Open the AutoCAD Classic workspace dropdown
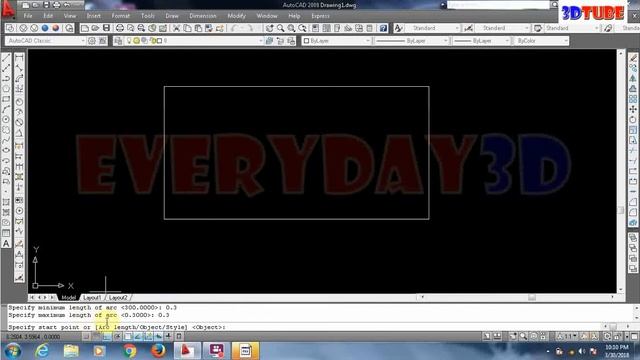 (45, 41)
